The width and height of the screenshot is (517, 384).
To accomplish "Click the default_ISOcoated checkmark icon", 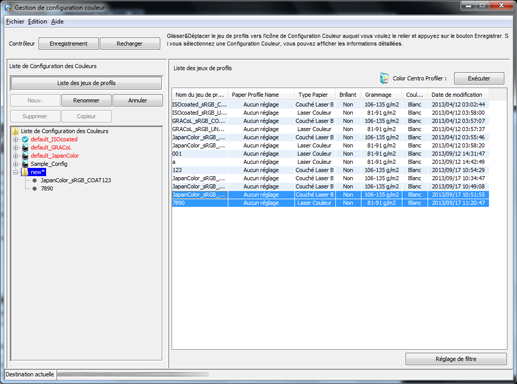I will pyautogui.click(x=25, y=139).
